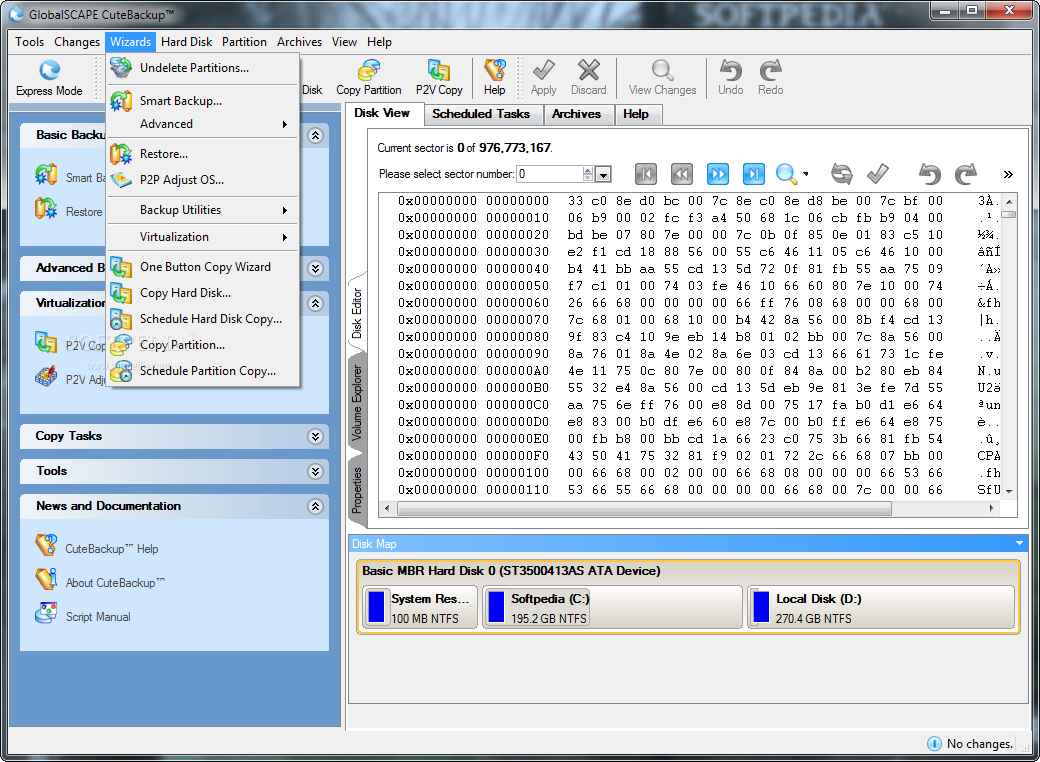This screenshot has width=1040, height=762.
Task: Click the Express Mode toolbar icon
Action: [50, 70]
